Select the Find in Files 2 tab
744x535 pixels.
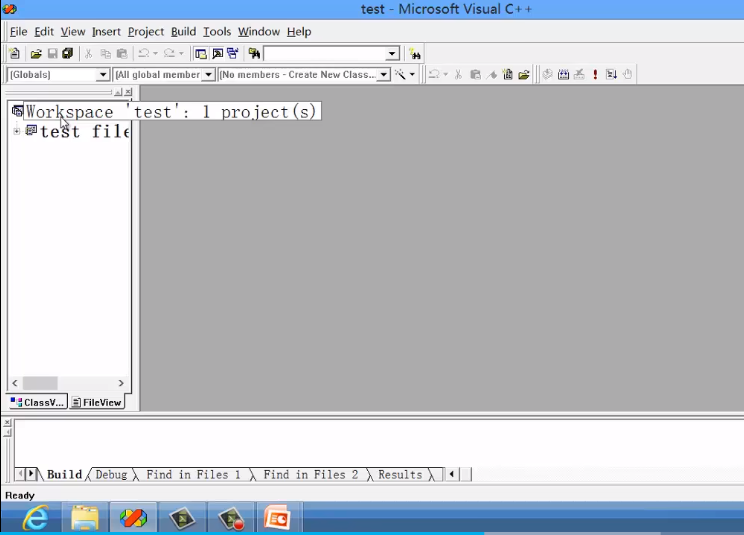point(311,475)
